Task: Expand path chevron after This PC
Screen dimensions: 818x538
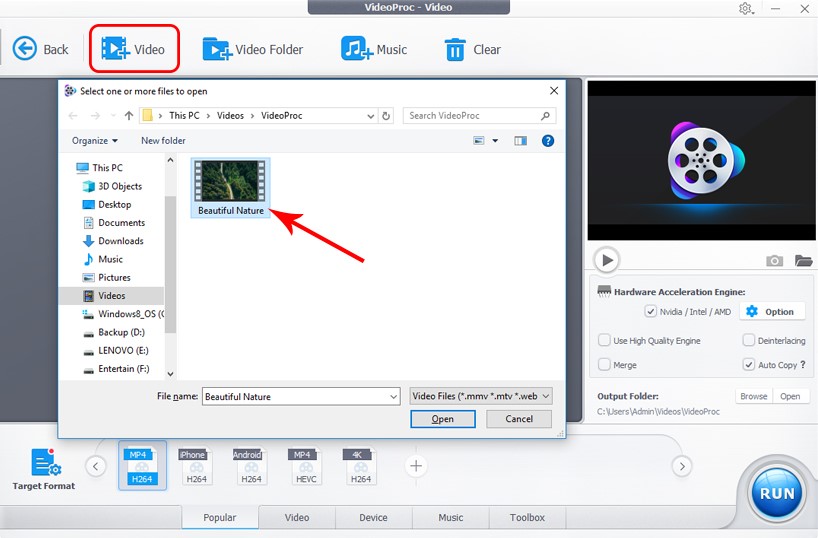Action: [x=208, y=116]
